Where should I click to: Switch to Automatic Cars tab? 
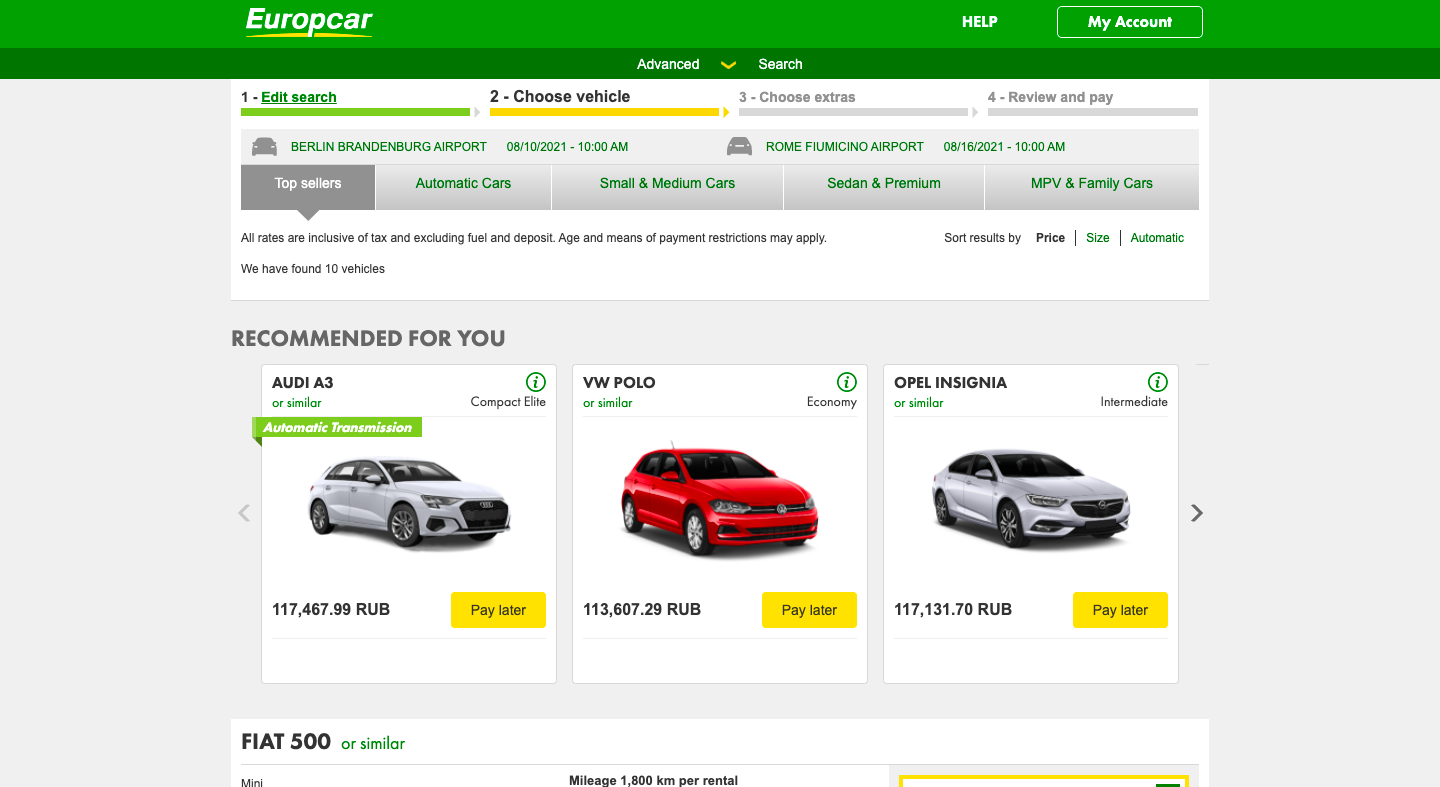click(x=463, y=187)
